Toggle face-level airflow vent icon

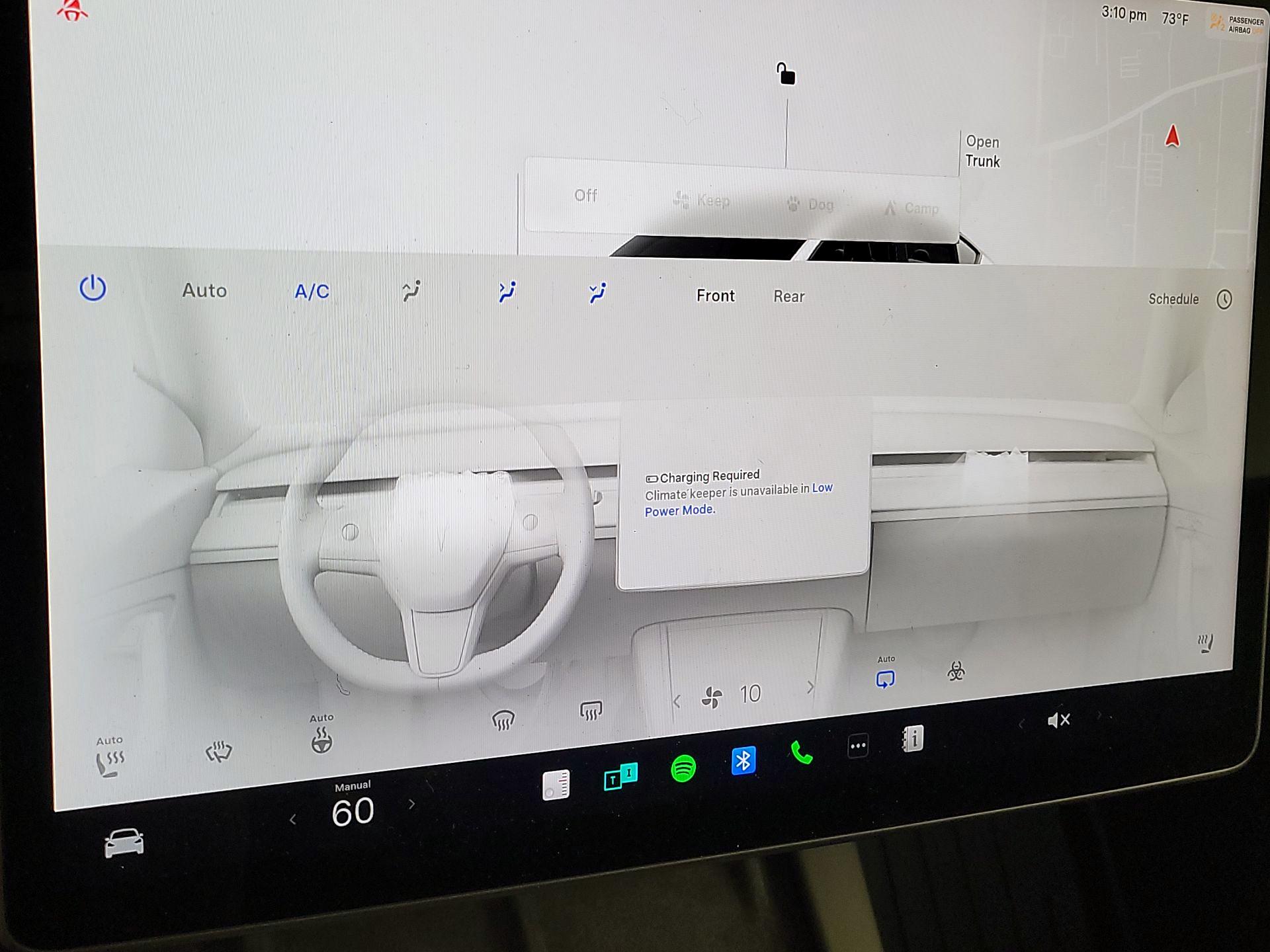(x=507, y=292)
